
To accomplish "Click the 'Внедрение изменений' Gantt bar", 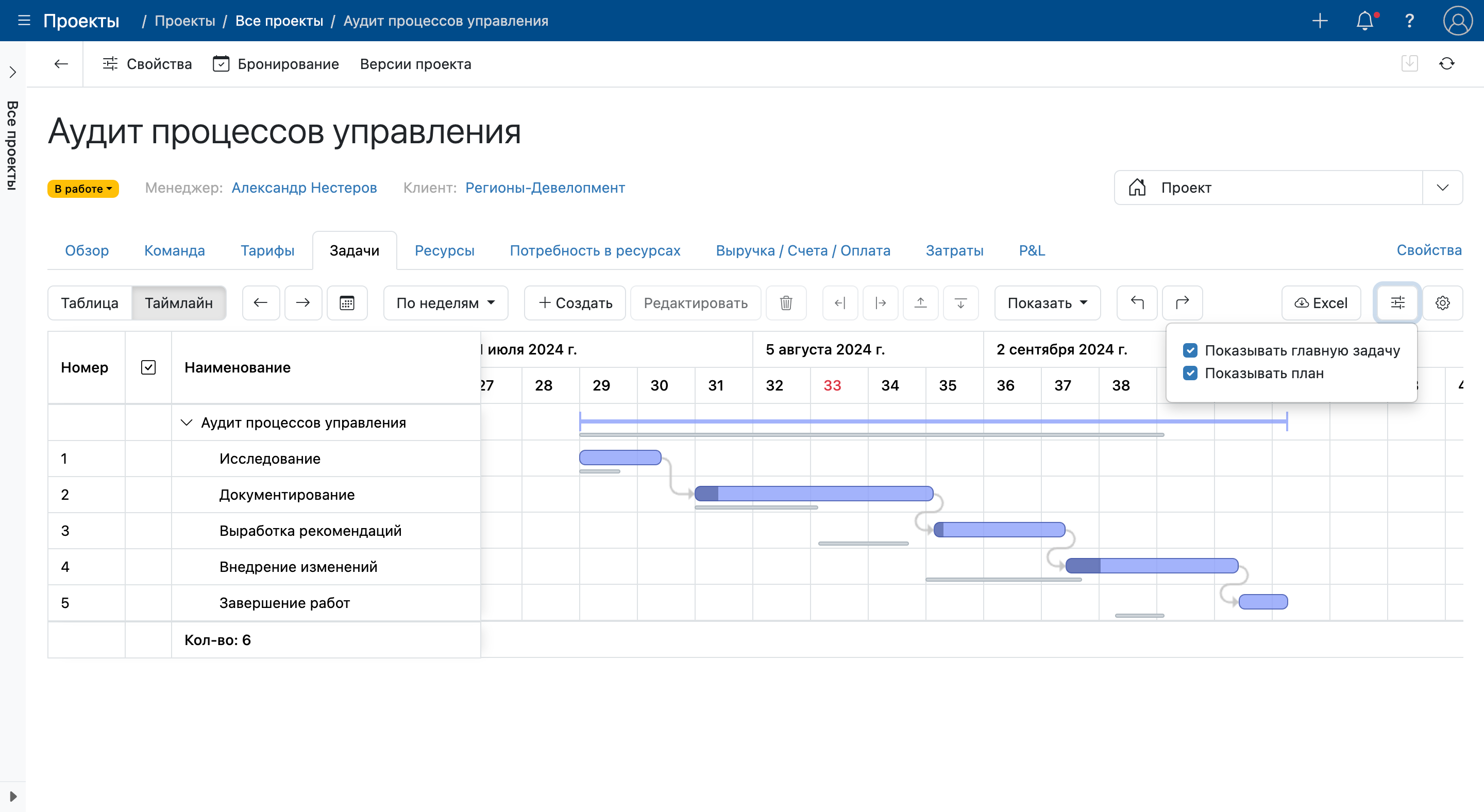I will coord(1152,566).
